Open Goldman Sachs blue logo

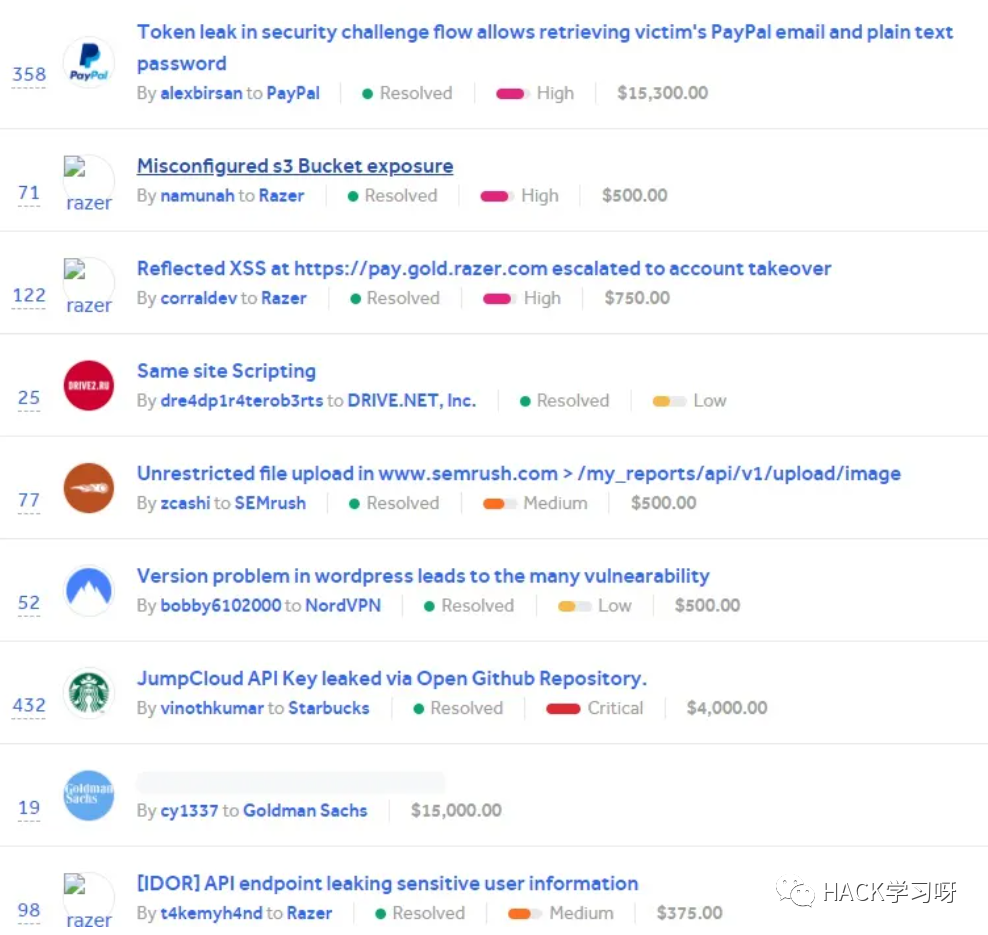(89, 796)
